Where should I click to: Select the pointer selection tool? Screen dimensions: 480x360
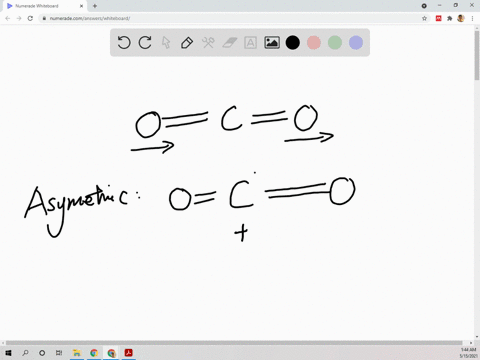point(166,43)
